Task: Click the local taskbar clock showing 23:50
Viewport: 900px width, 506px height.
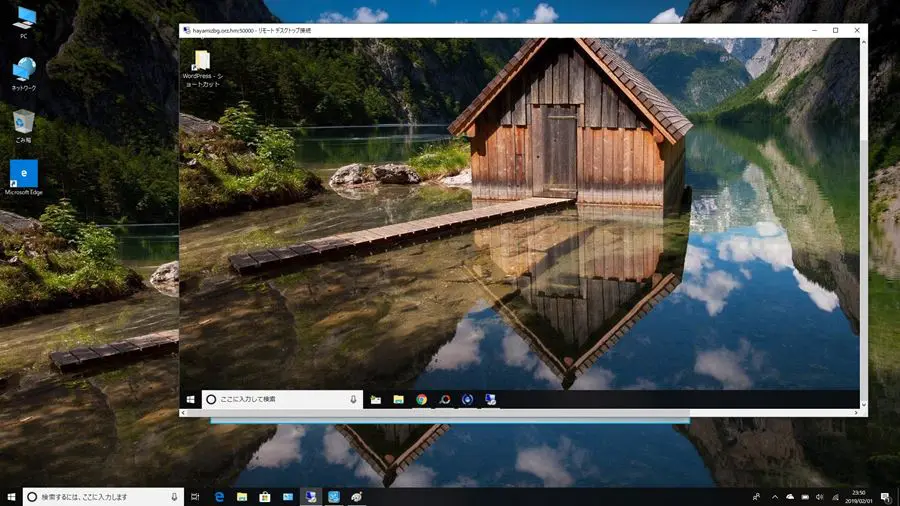Action: point(858,496)
